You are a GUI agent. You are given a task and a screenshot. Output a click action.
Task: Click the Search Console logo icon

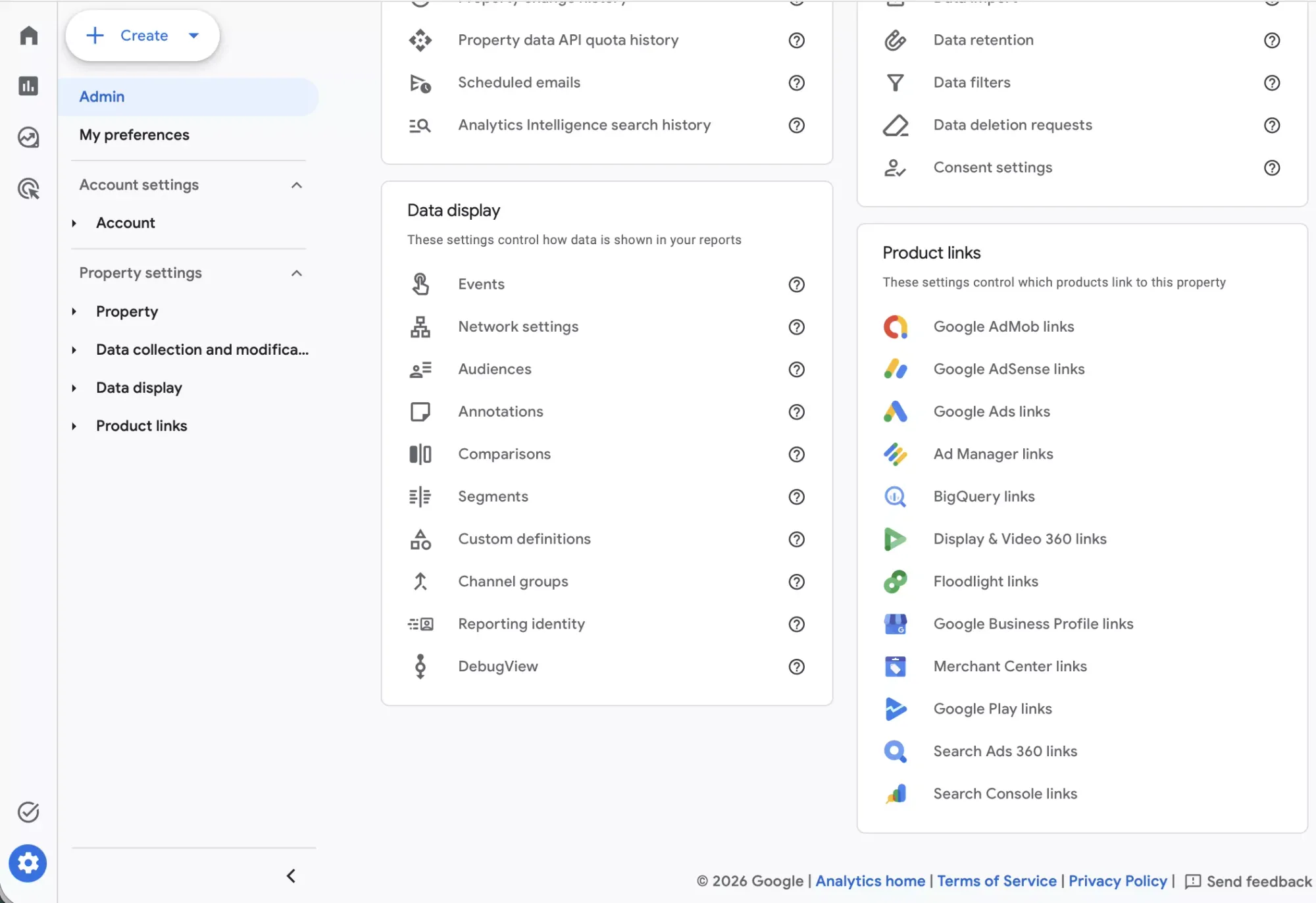tap(896, 794)
